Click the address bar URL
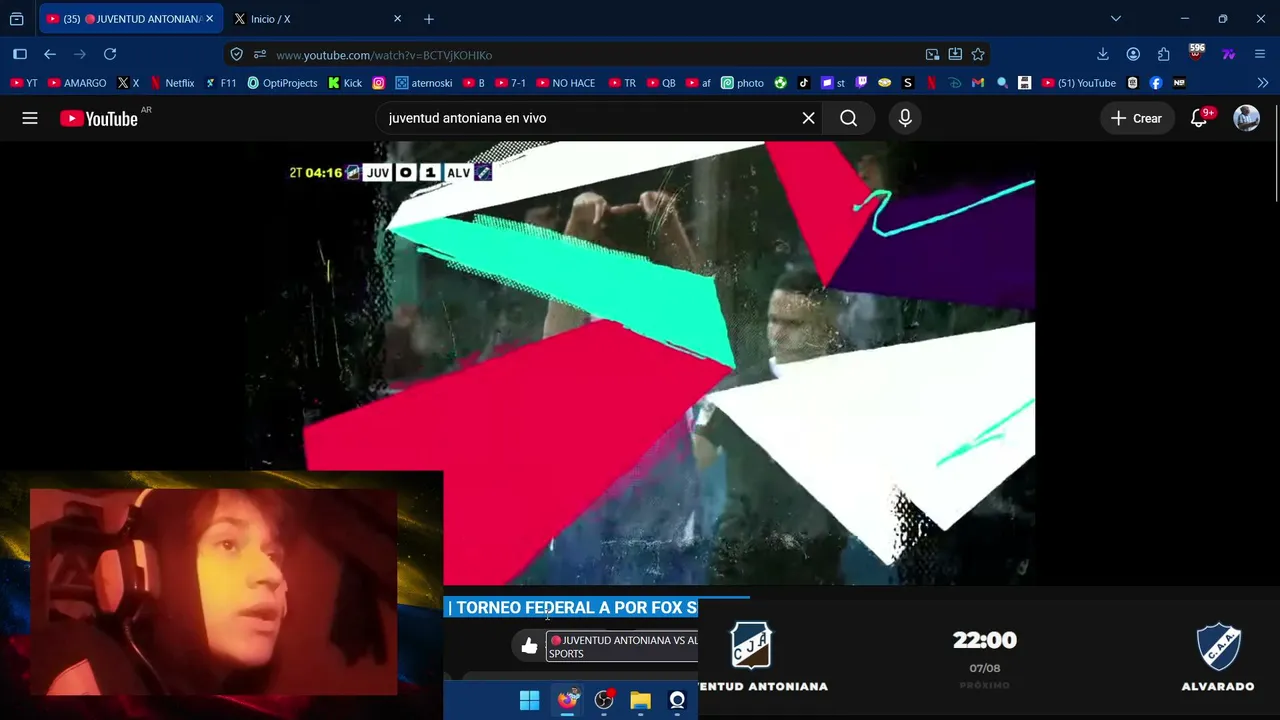This screenshot has height=720, width=1280. (384, 55)
